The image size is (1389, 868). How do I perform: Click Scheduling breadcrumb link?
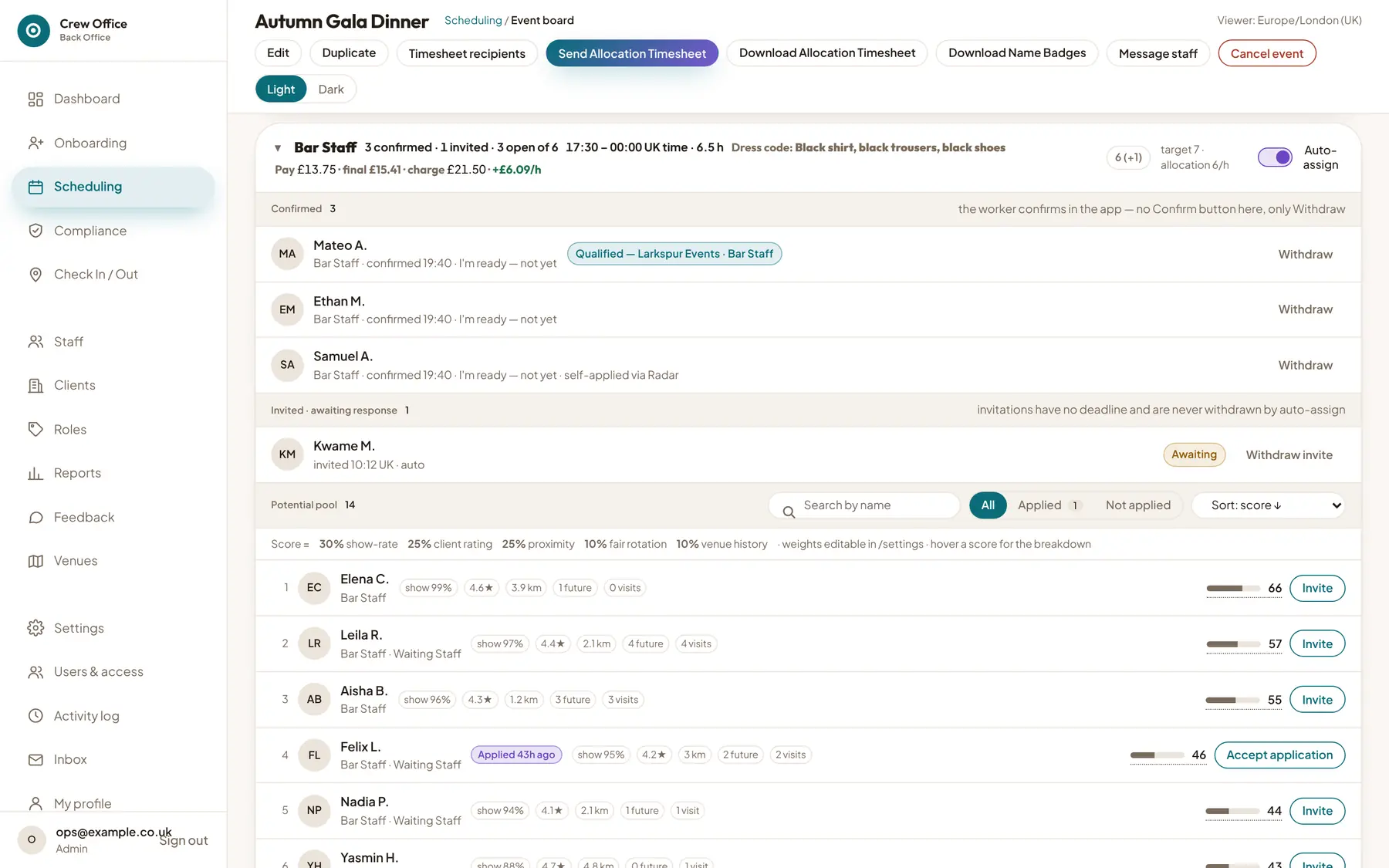pyautogui.click(x=473, y=20)
